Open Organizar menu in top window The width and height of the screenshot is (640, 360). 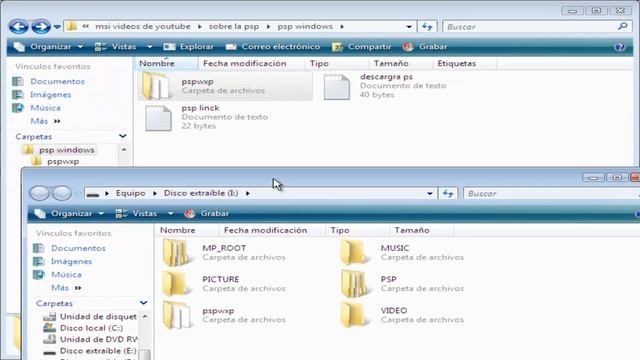48,47
